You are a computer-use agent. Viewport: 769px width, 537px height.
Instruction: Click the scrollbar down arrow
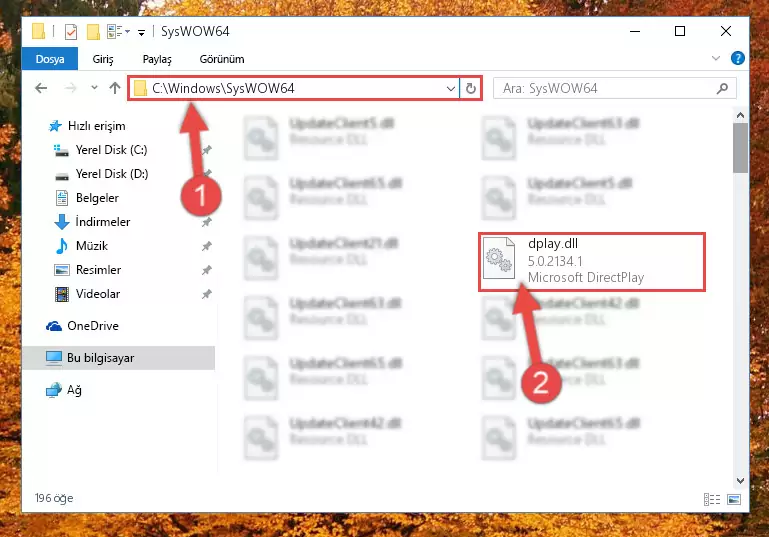pos(740,481)
